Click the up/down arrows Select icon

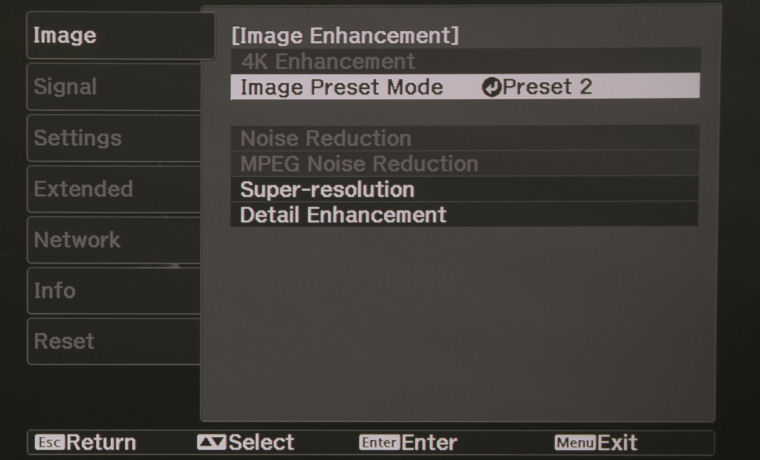211,442
